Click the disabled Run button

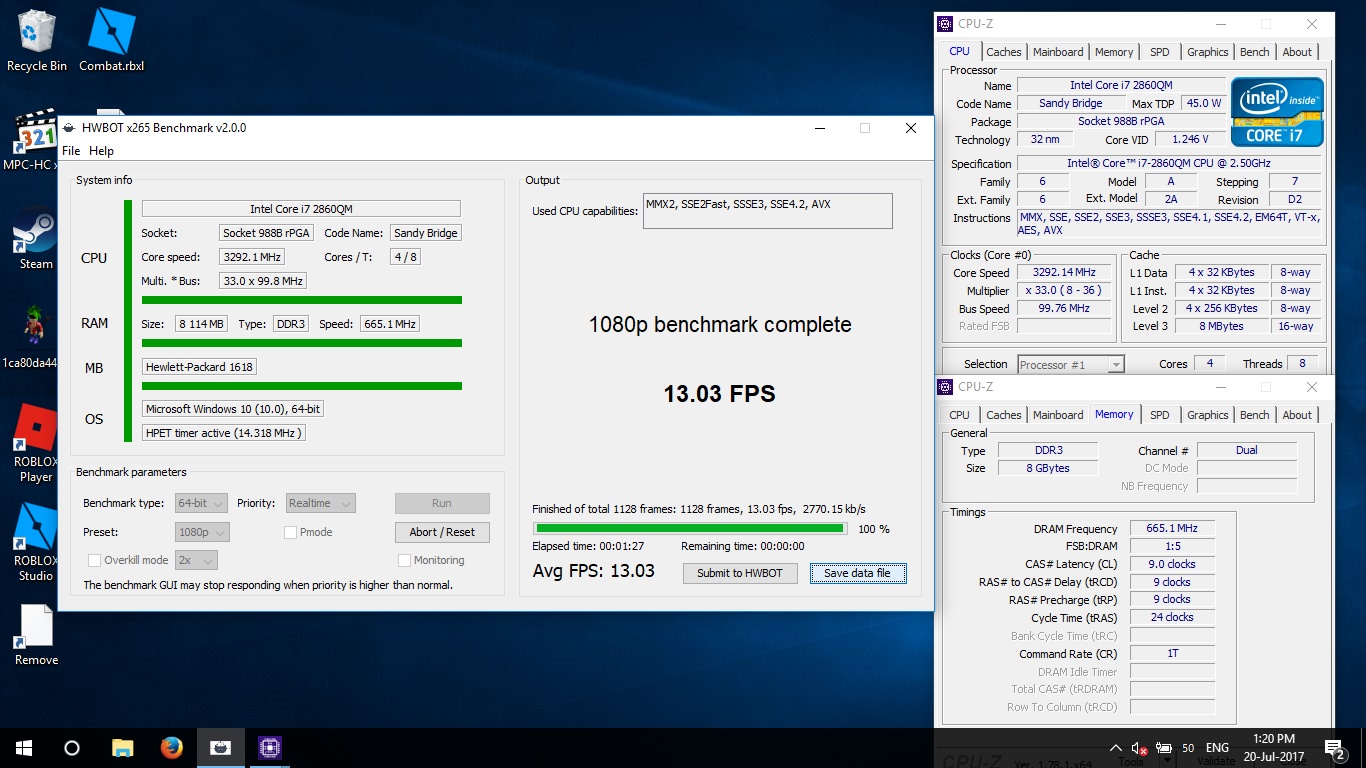coord(442,503)
